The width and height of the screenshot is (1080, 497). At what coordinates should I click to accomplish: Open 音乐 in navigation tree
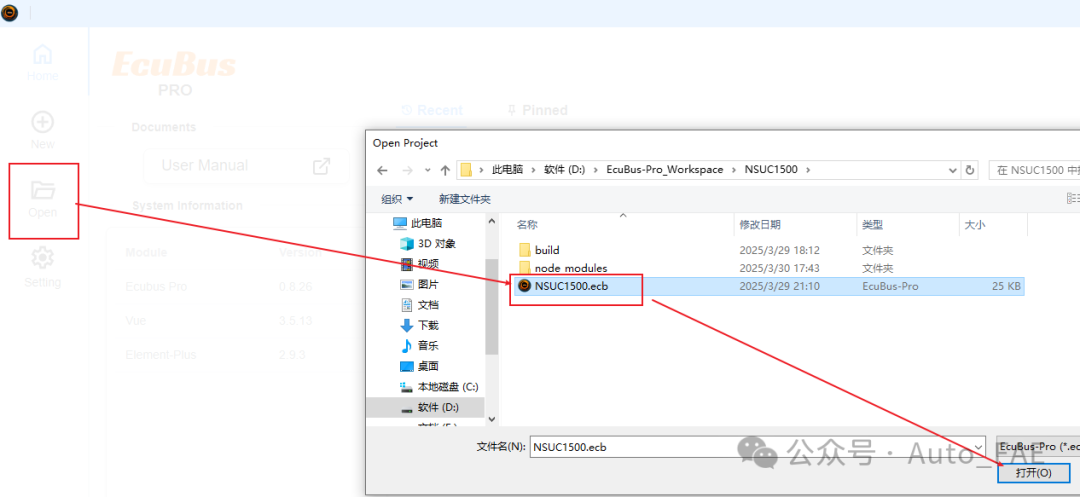pyautogui.click(x=419, y=346)
